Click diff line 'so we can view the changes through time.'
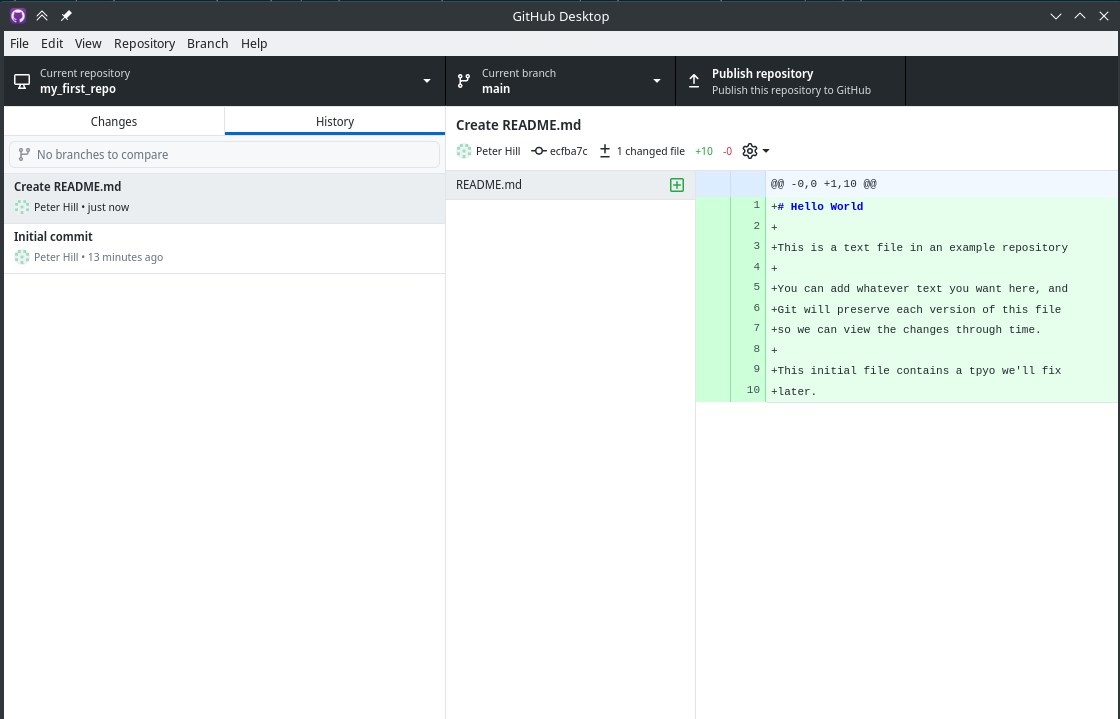Viewport: 1120px width, 719px height. 906,329
